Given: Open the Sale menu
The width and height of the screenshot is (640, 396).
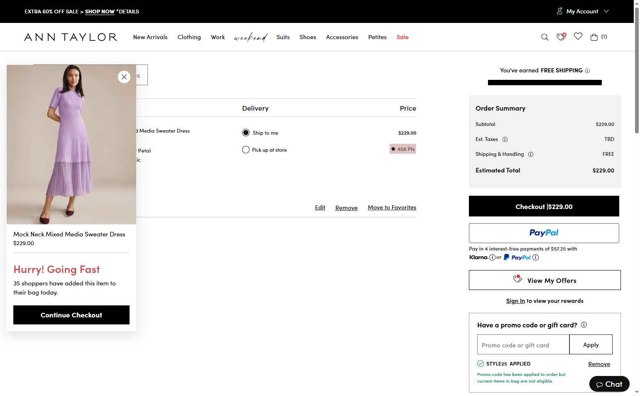Looking at the screenshot, I should click(402, 37).
